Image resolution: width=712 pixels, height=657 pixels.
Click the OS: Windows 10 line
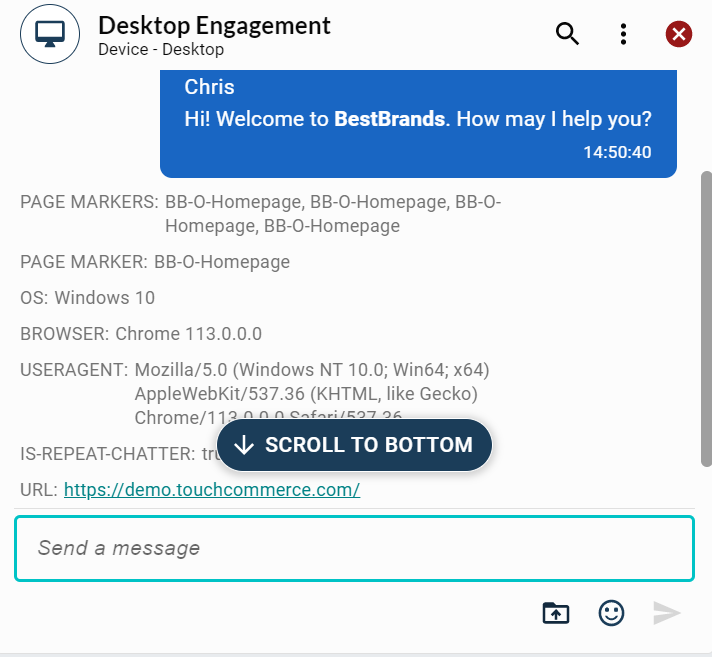click(88, 298)
